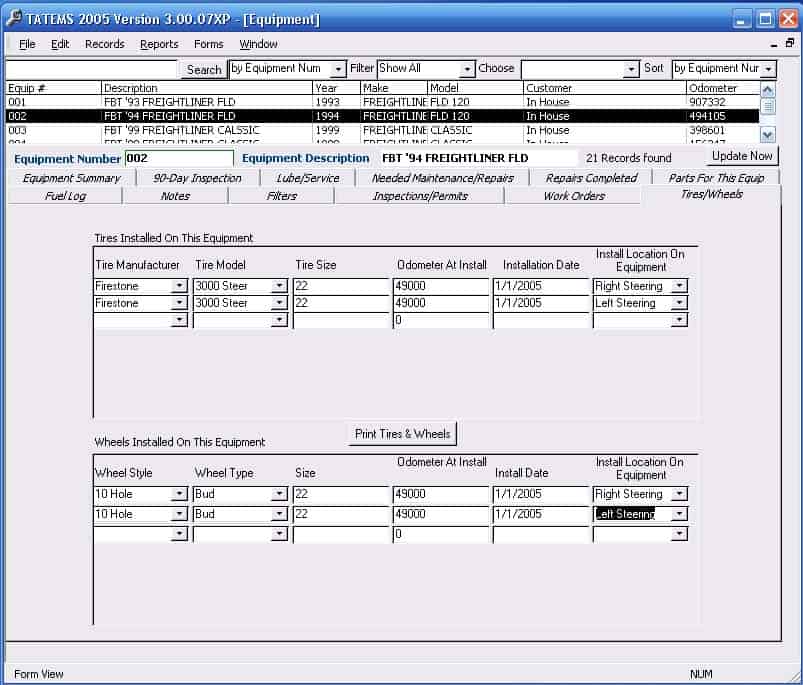Switch to Fuel Log tab

coord(65,196)
